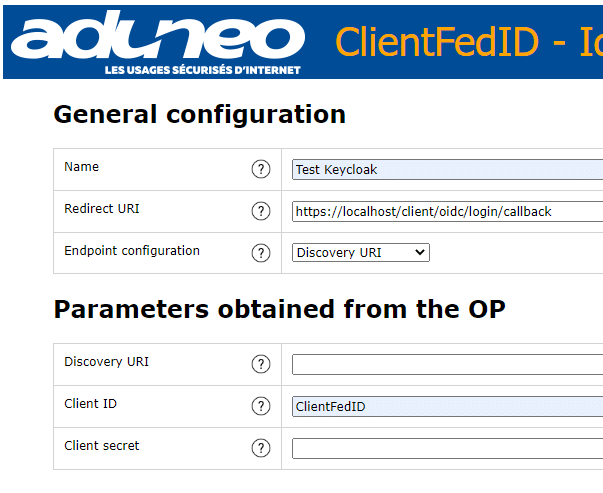Focus Client ID field with ClientFedID
Viewport: 603px width, 493px height.
coord(447,406)
